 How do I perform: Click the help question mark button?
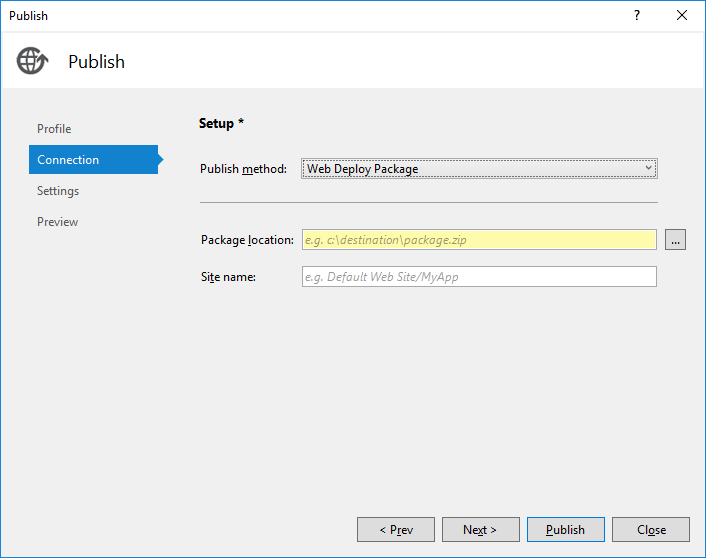pyautogui.click(x=637, y=16)
